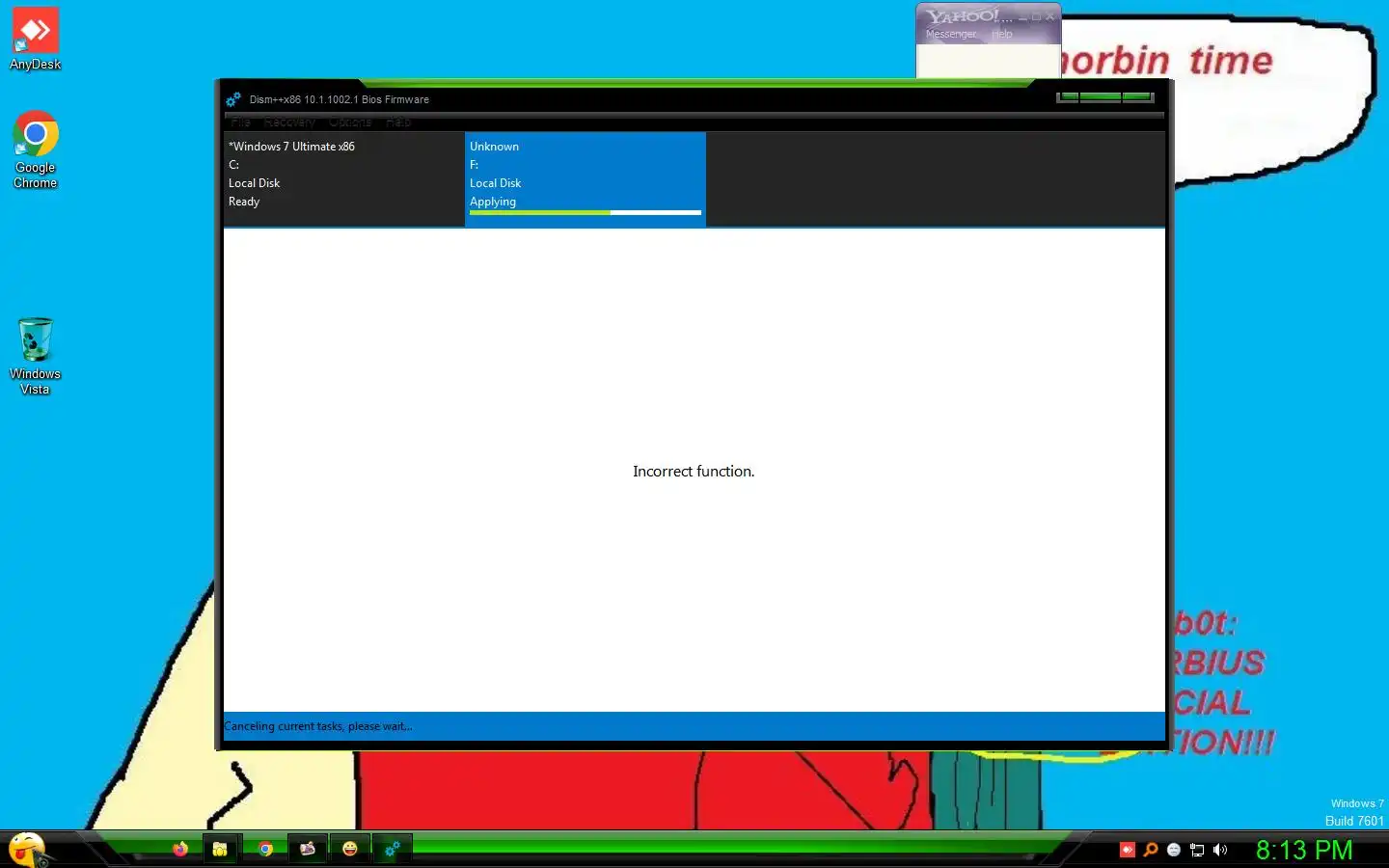Open the Help menu in Dism++
1389x868 pixels.
[398, 122]
